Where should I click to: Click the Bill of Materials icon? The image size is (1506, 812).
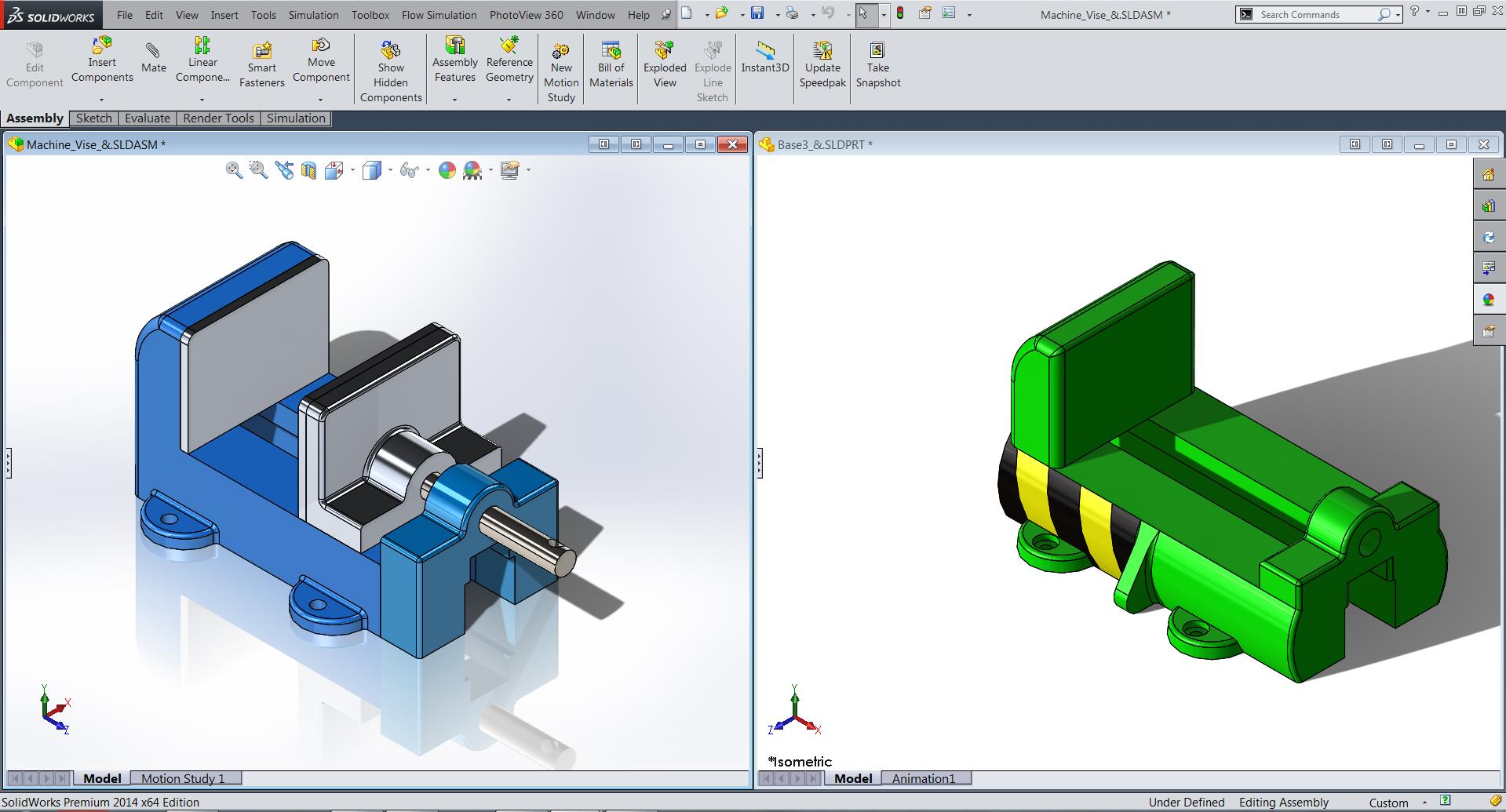(611, 64)
